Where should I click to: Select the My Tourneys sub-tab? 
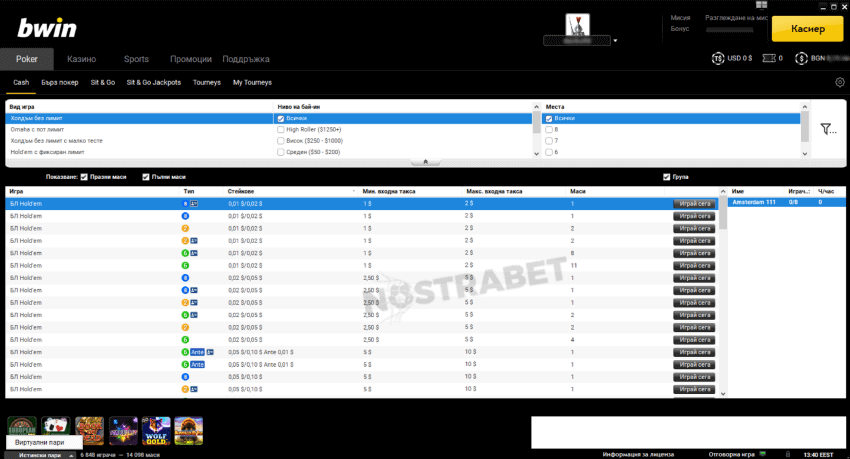(x=252, y=82)
